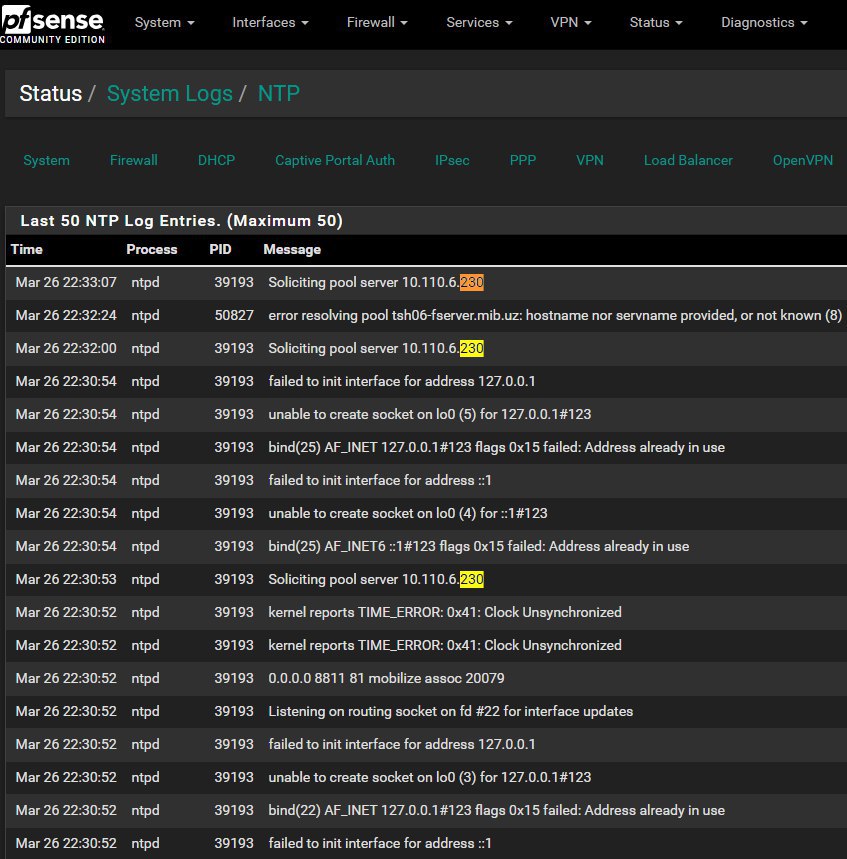Screen dimensions: 847x859
Task: Select 'bind(22) AF_INET 127.0.0.1#123' message
Action: pos(496,810)
